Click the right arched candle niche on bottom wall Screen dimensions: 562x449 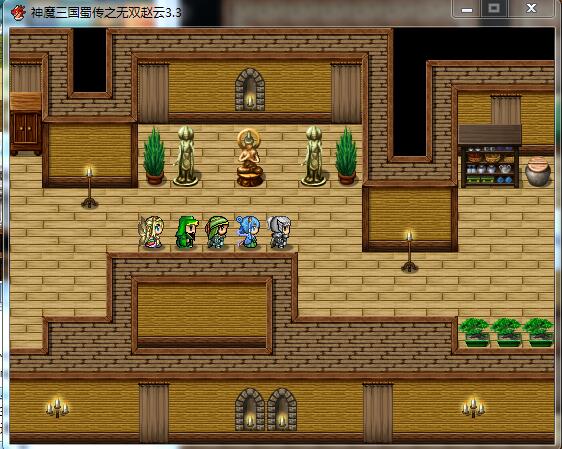282,409
